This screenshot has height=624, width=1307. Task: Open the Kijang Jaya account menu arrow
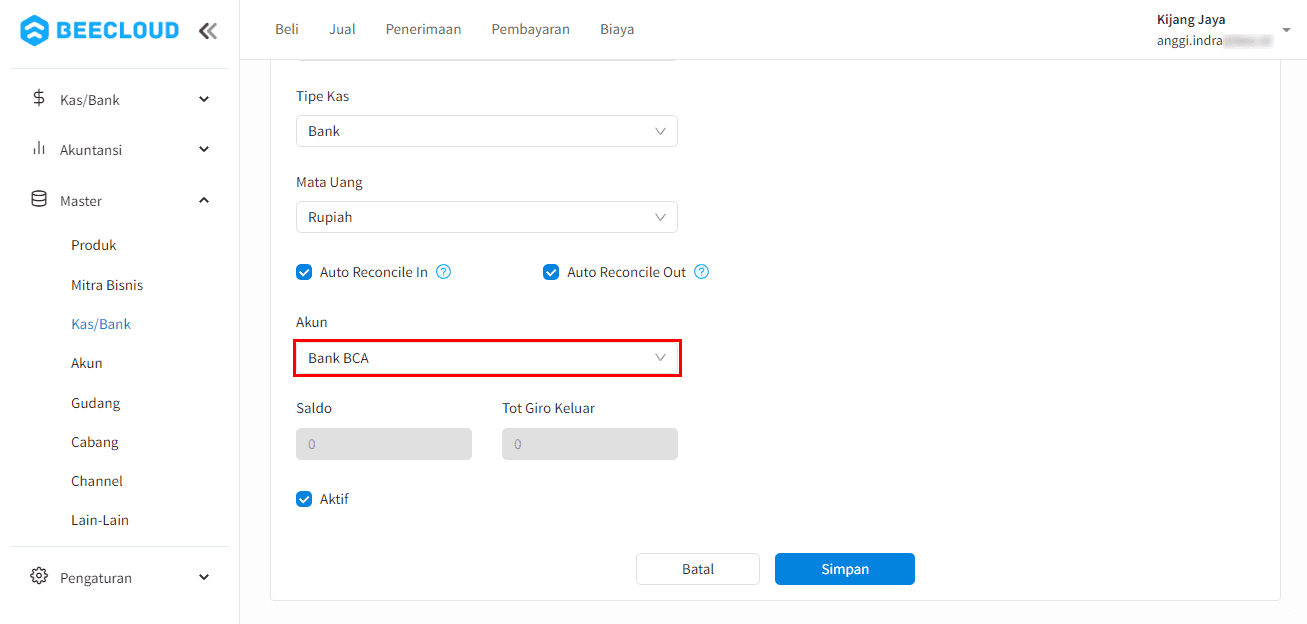[1286, 30]
